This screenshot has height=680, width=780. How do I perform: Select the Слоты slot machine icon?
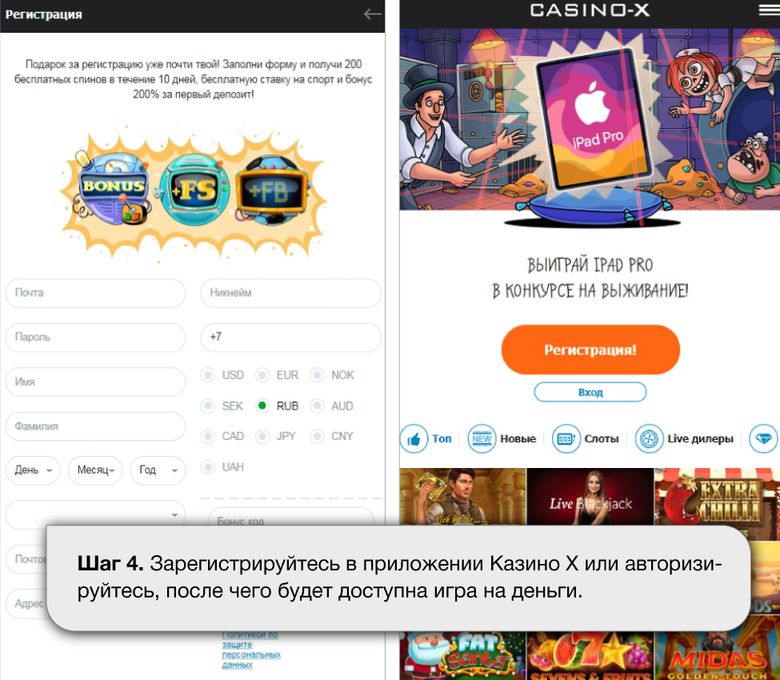coord(566,439)
